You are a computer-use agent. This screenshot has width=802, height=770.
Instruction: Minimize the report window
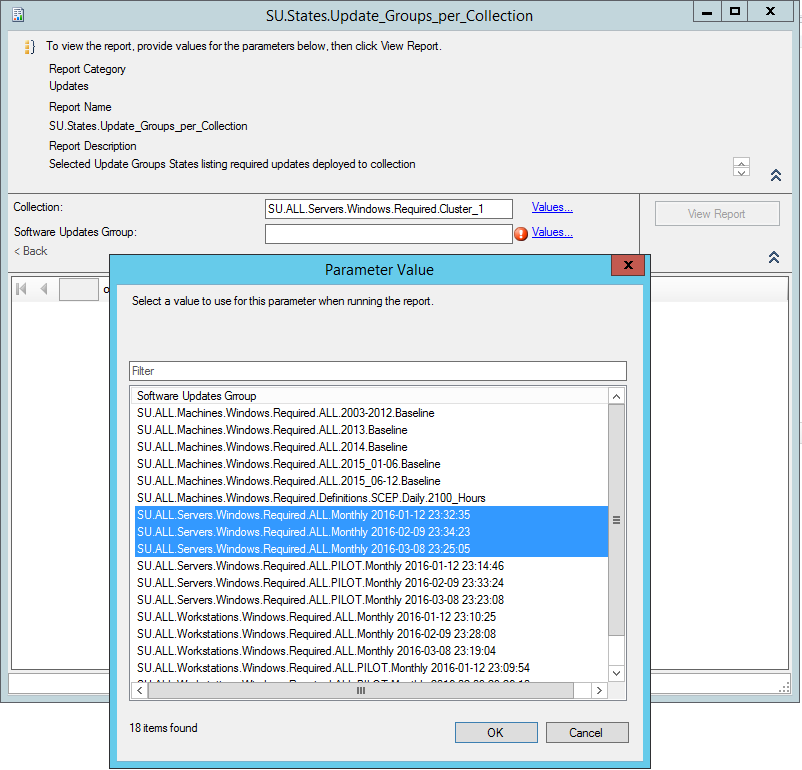pyautogui.click(x=707, y=11)
